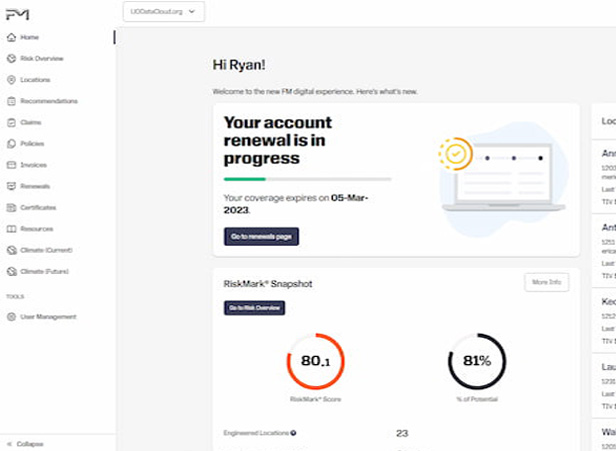
Task: Click the Claims icon
Action: click(11, 122)
